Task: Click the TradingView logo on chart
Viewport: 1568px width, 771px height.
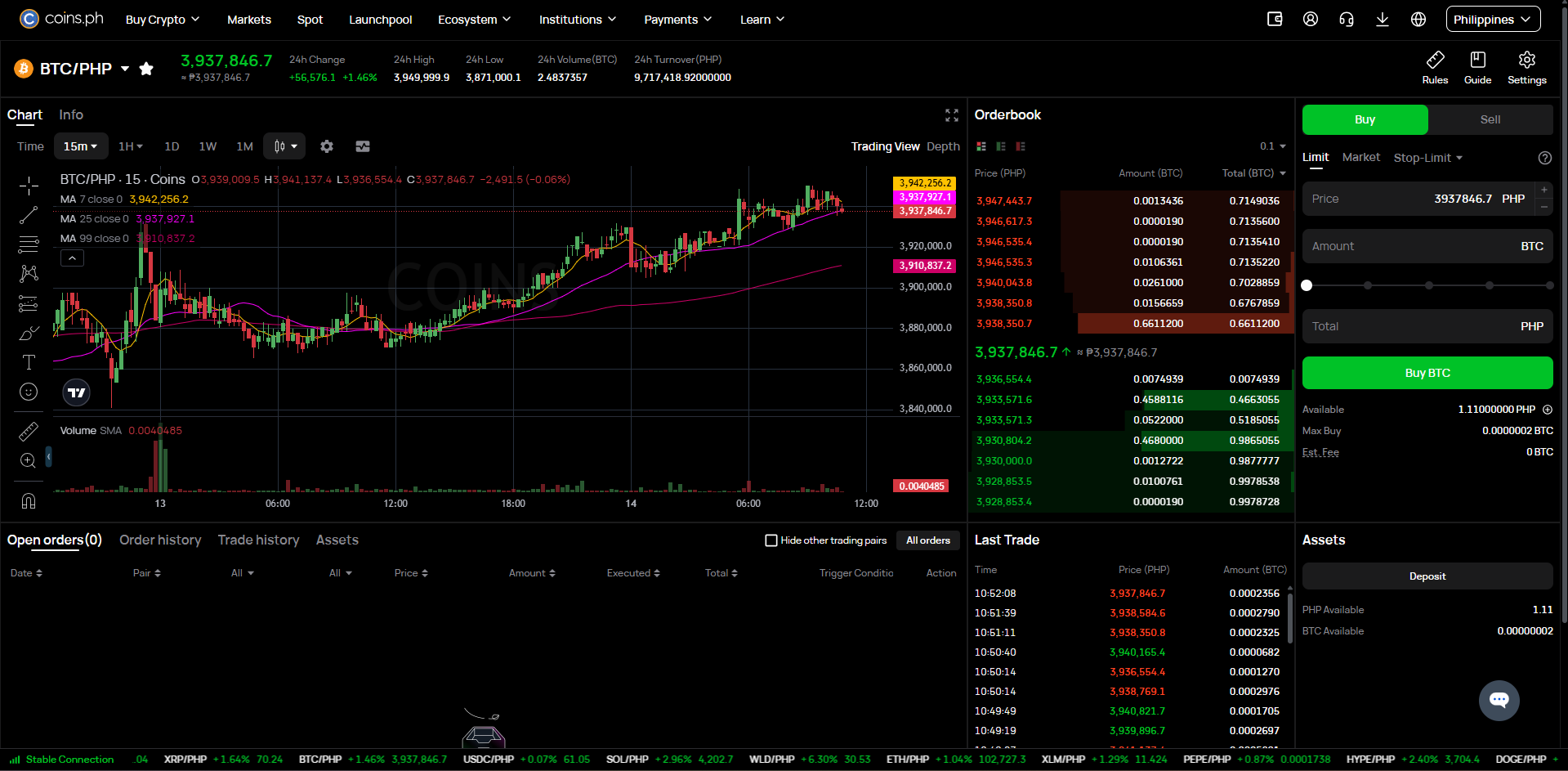Action: point(76,392)
